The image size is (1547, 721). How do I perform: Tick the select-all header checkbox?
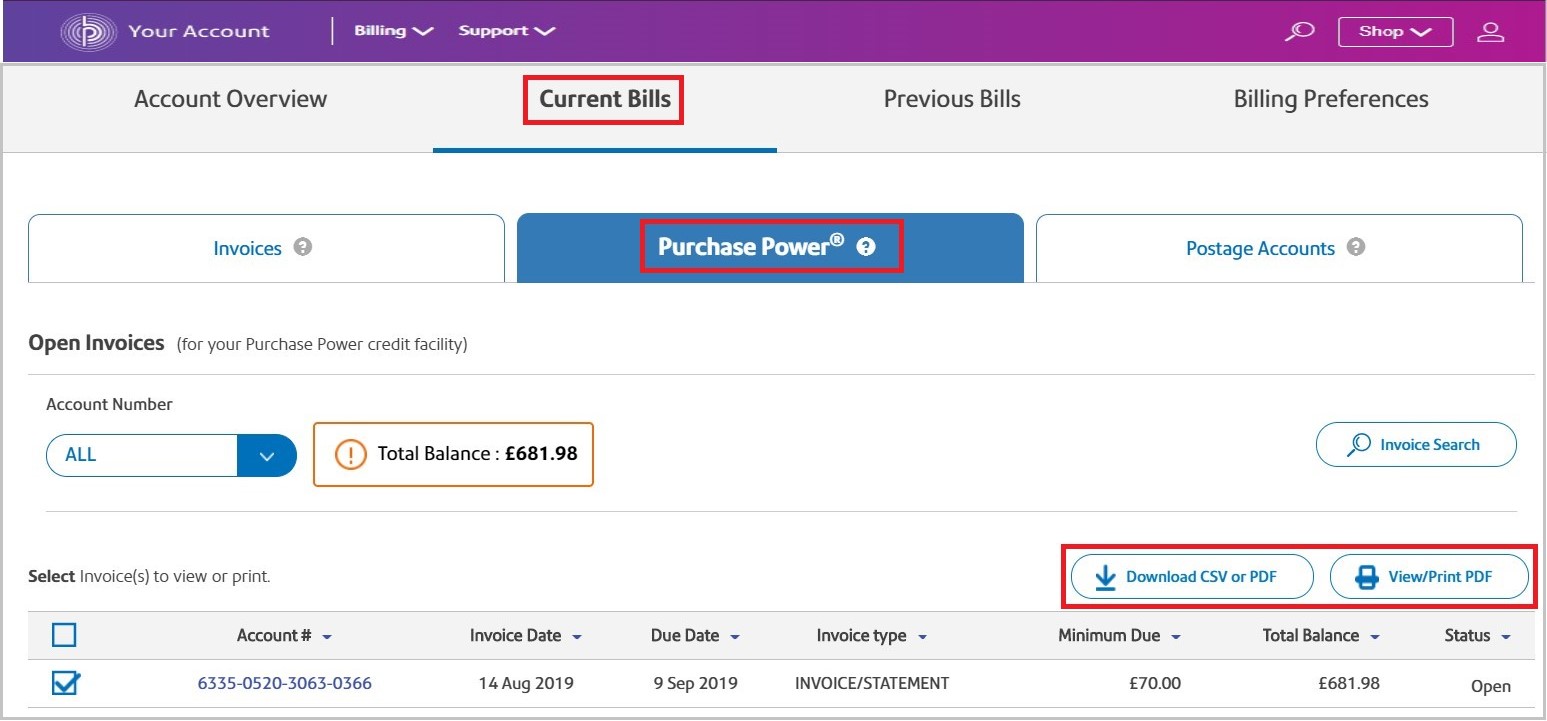point(64,635)
